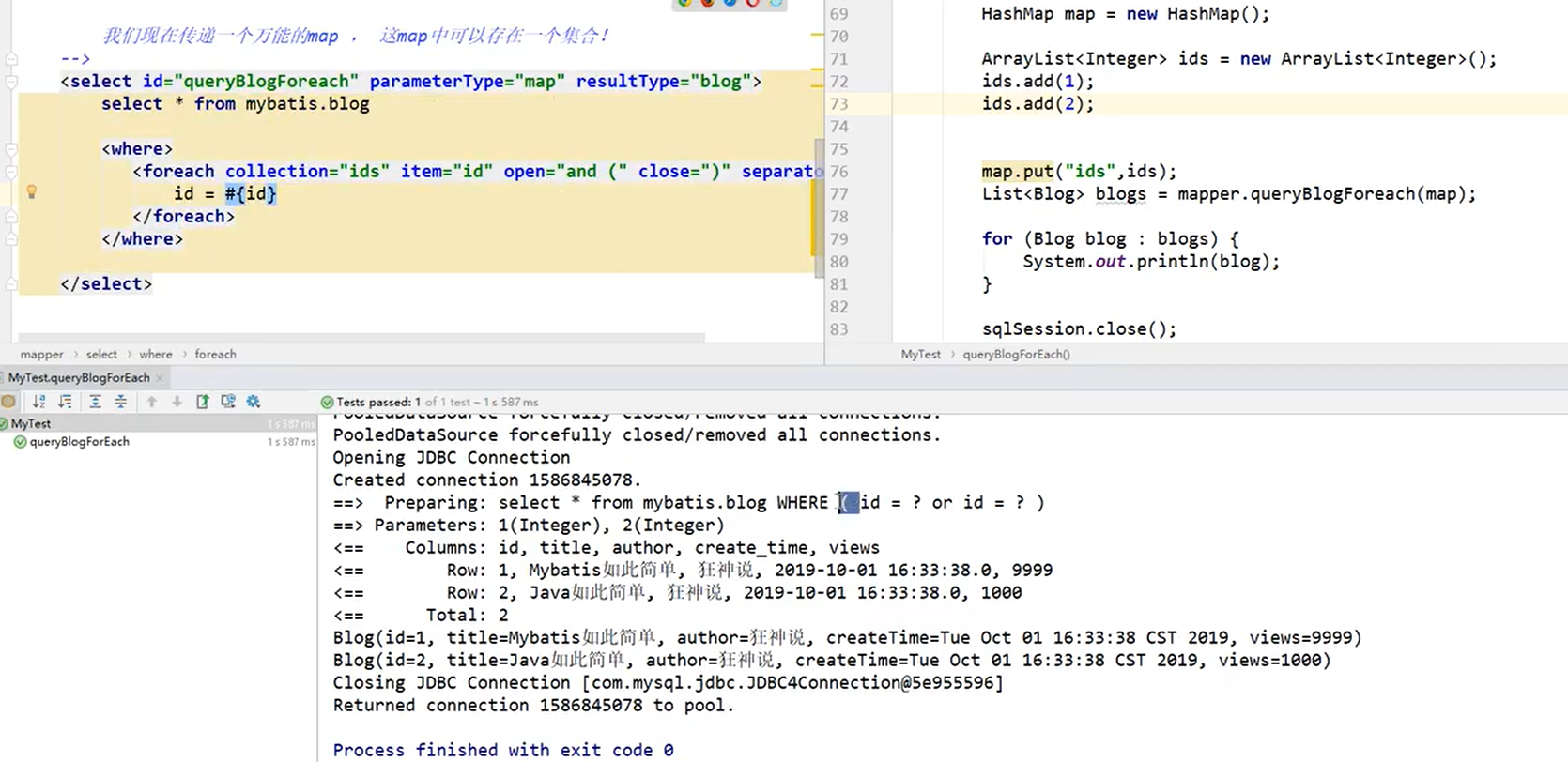1568x762 pixels.
Task: Collapse the <where> tag fold marker
Action: coord(11,149)
